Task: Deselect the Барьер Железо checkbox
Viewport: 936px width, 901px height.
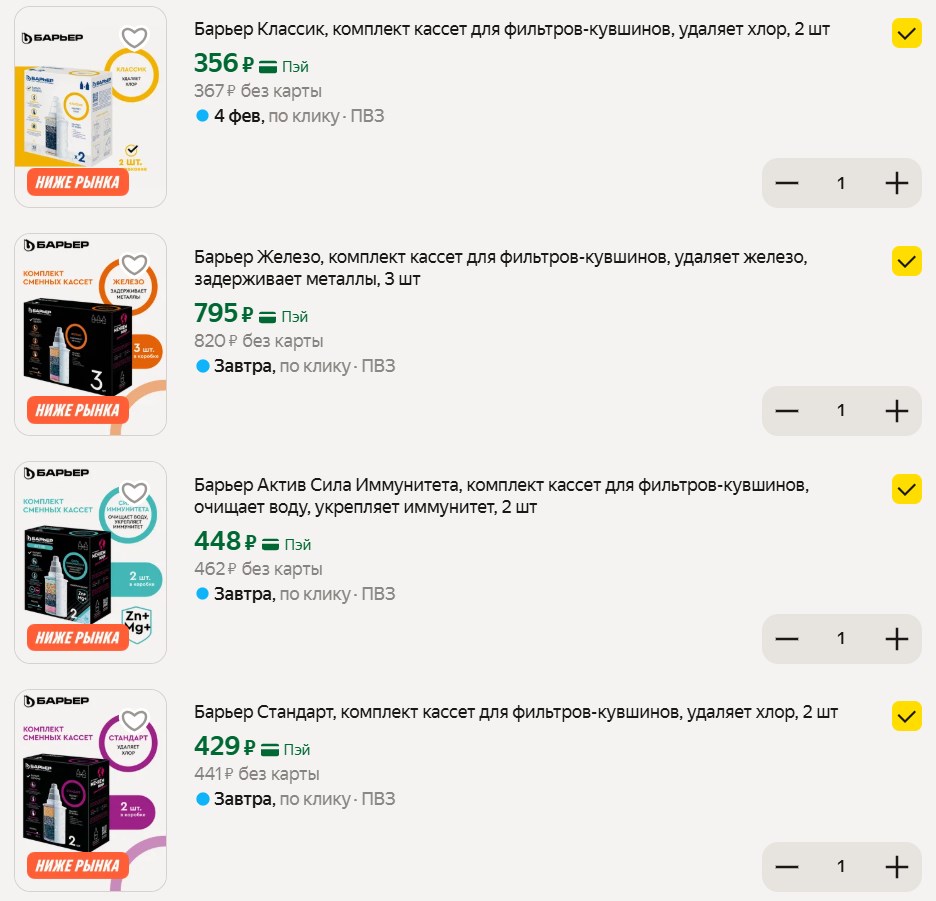Action: click(x=906, y=261)
